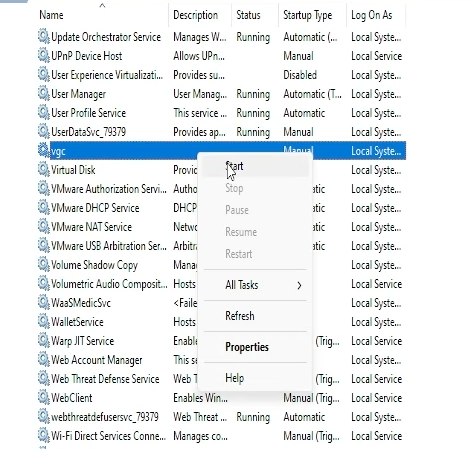Screen dimensions: 471x449
Task: Select the User Profile Service name
Action: tap(88, 113)
